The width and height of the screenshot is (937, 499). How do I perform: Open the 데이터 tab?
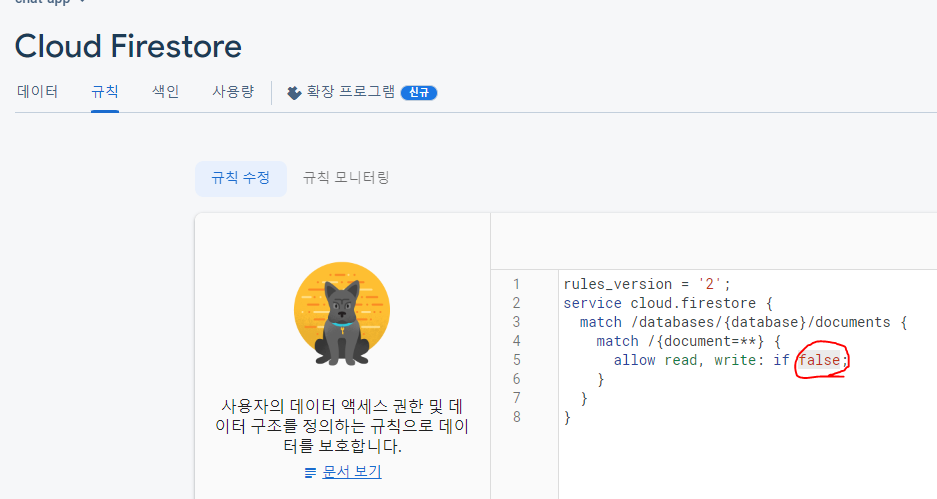click(38, 91)
